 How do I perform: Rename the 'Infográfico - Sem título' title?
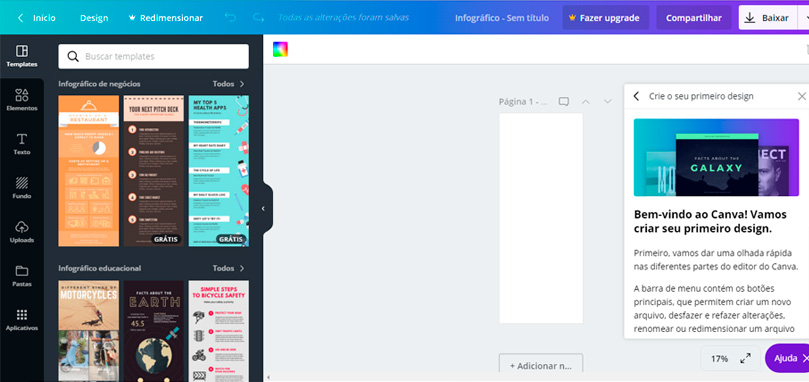(x=501, y=18)
